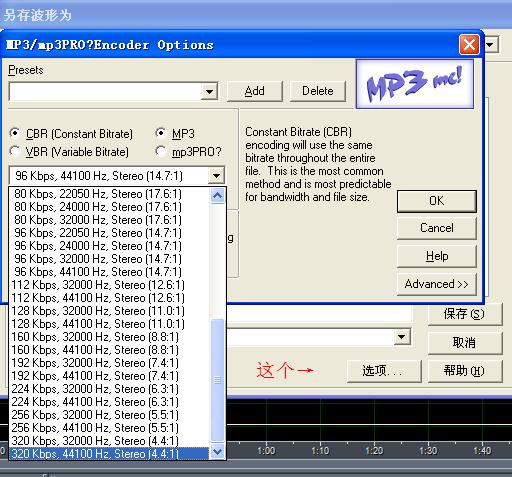Select 256 Kbps, 44100 Hz, Stereo (5.5:1)
Screen dimensions: 512x477
[x=109, y=428]
